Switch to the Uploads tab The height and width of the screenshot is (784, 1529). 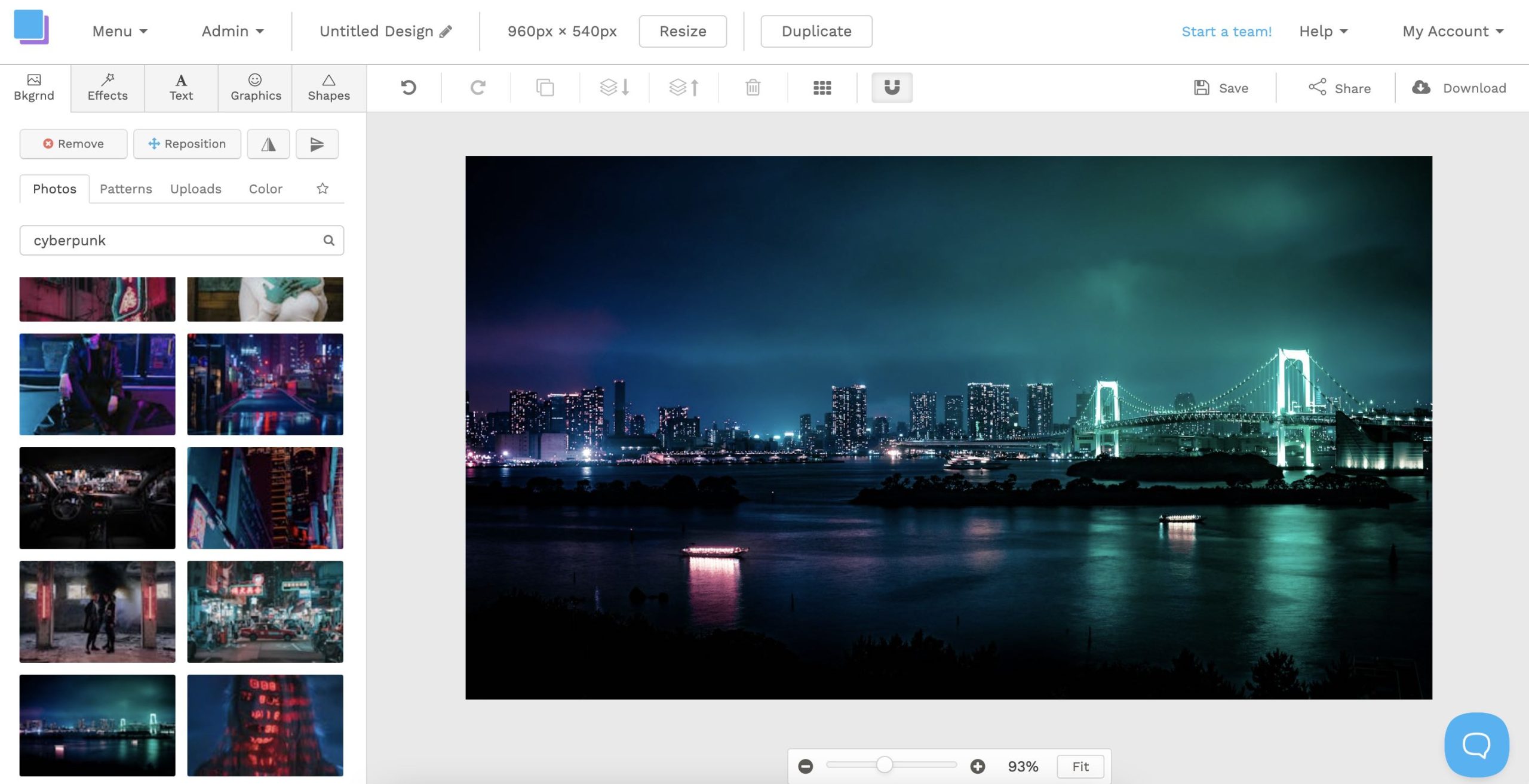(195, 188)
